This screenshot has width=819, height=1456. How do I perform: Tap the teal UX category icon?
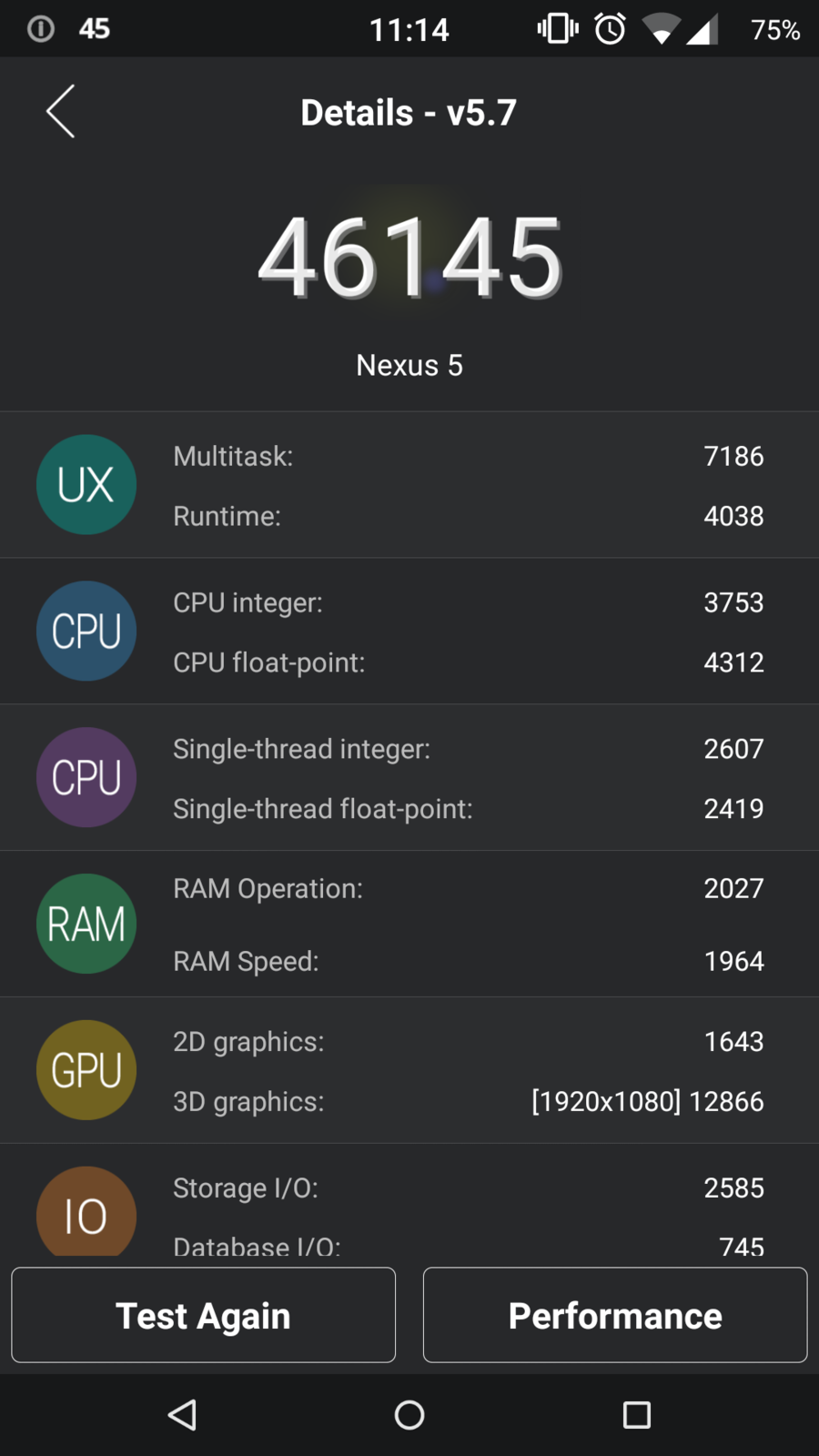pos(86,484)
